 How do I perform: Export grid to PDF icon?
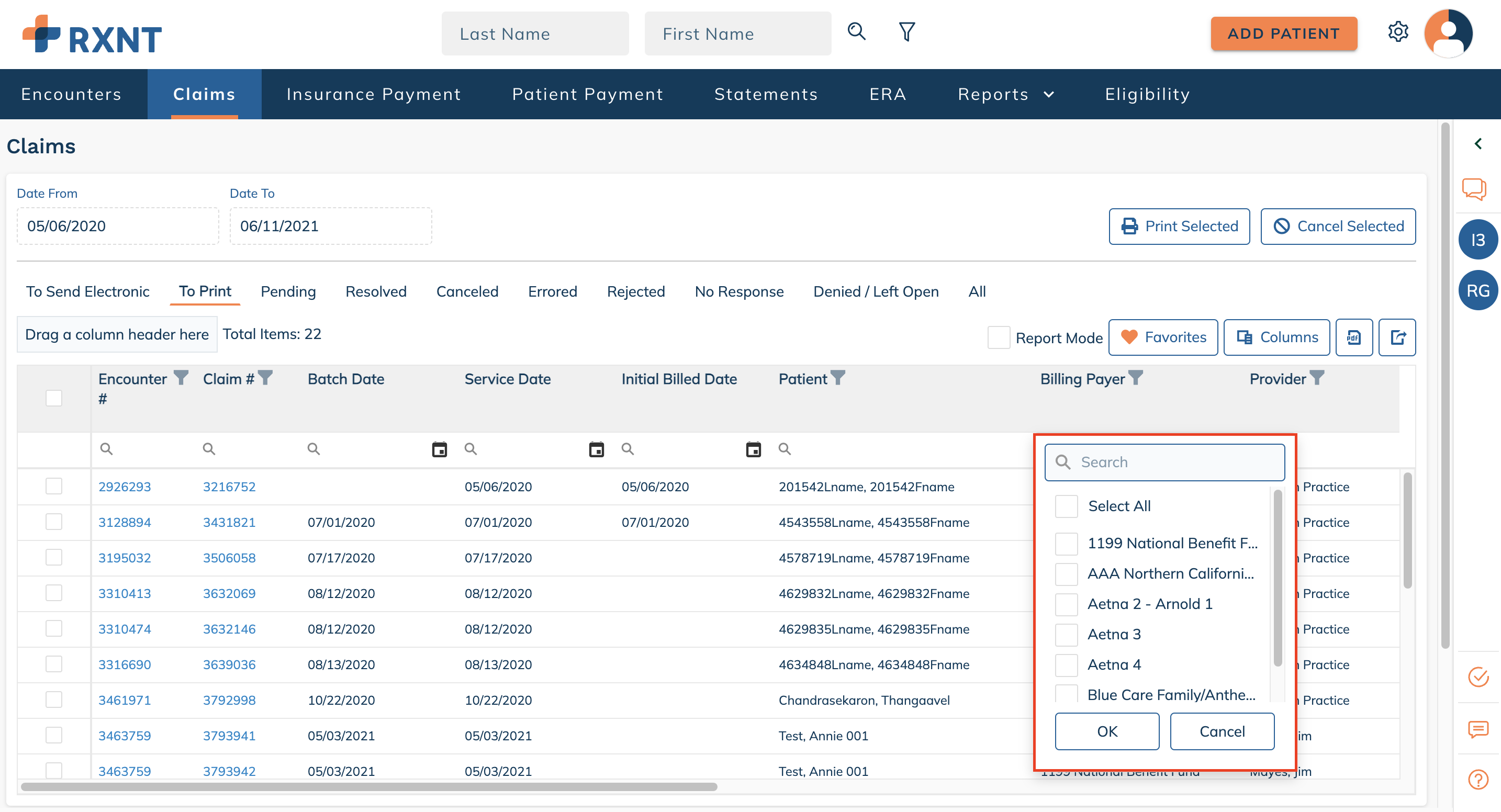[1354, 337]
